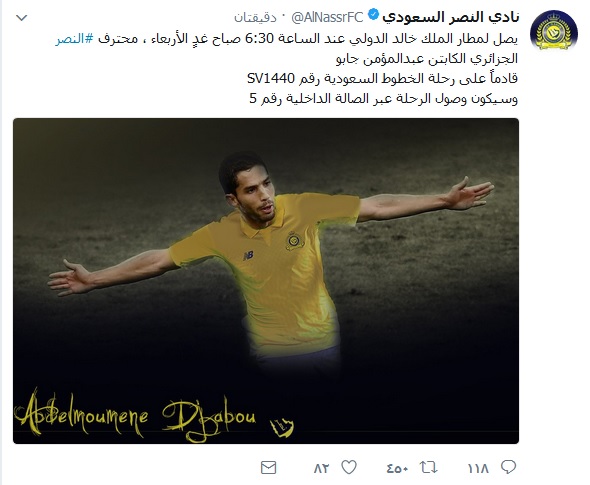Viewport: 590px width, 485px height.
Task: Like the tweet with the heart icon
Action: coord(348,467)
